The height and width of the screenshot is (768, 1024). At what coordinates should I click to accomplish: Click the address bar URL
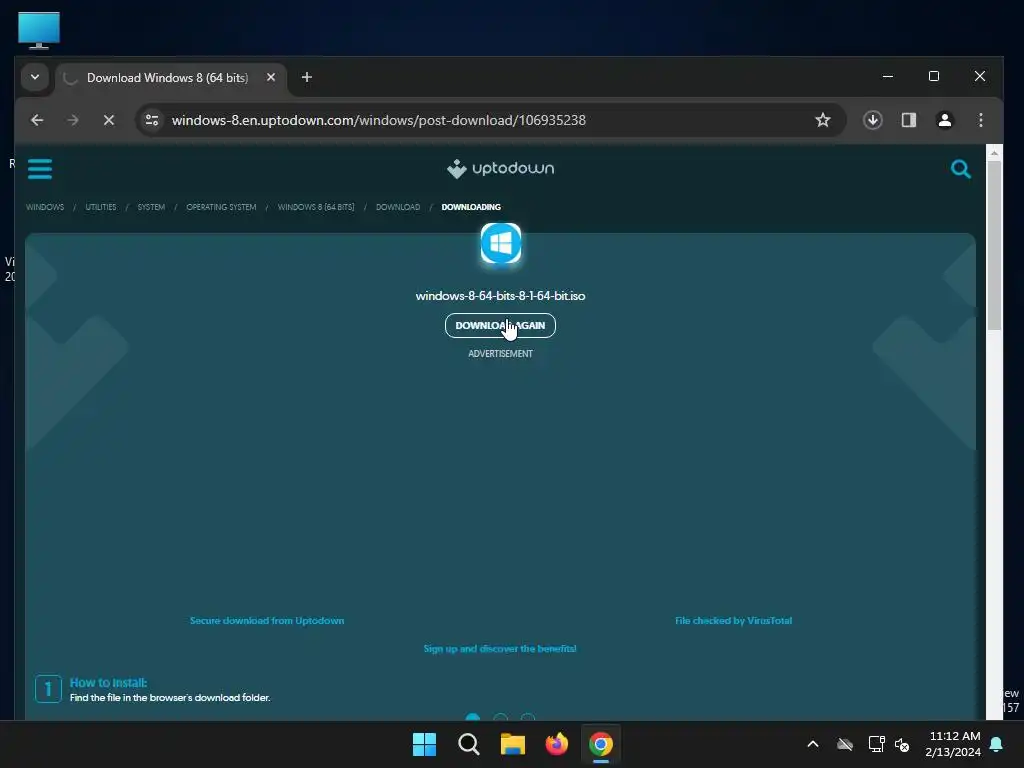pos(379,120)
